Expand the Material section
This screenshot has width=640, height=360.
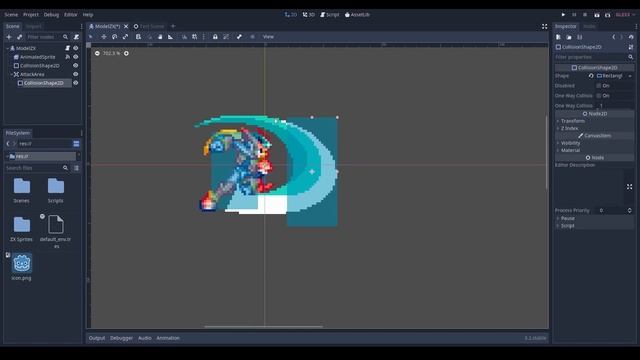pos(594,151)
